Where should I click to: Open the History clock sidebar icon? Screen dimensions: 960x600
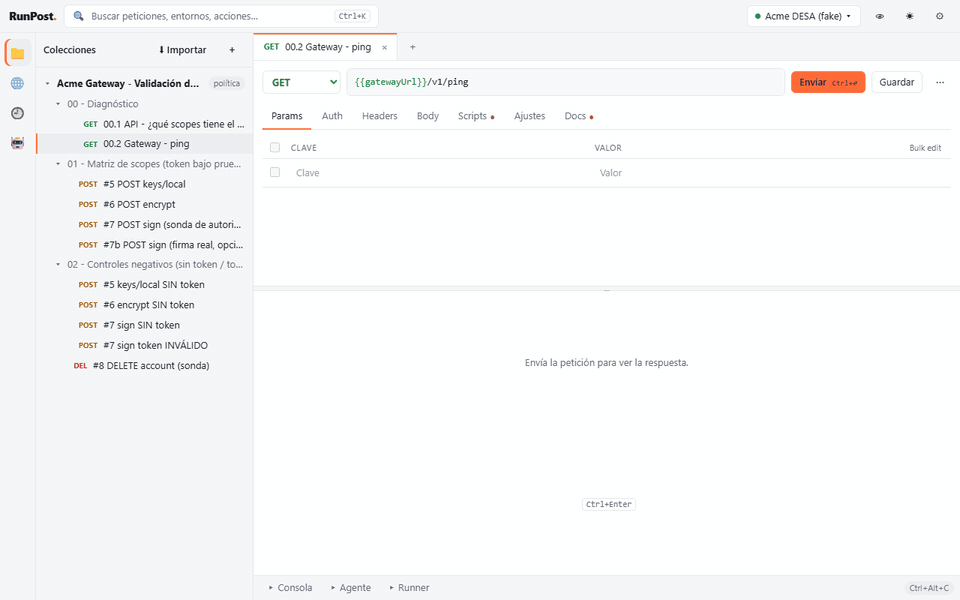(x=18, y=113)
